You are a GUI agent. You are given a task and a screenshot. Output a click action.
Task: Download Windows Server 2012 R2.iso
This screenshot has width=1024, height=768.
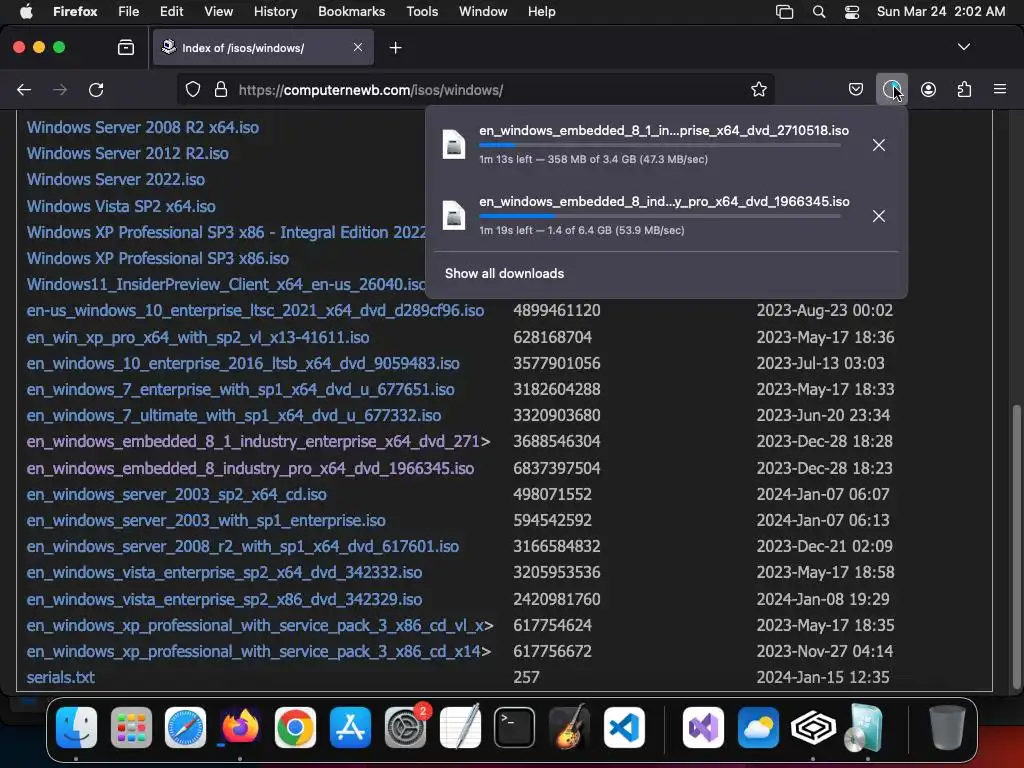(x=127, y=153)
